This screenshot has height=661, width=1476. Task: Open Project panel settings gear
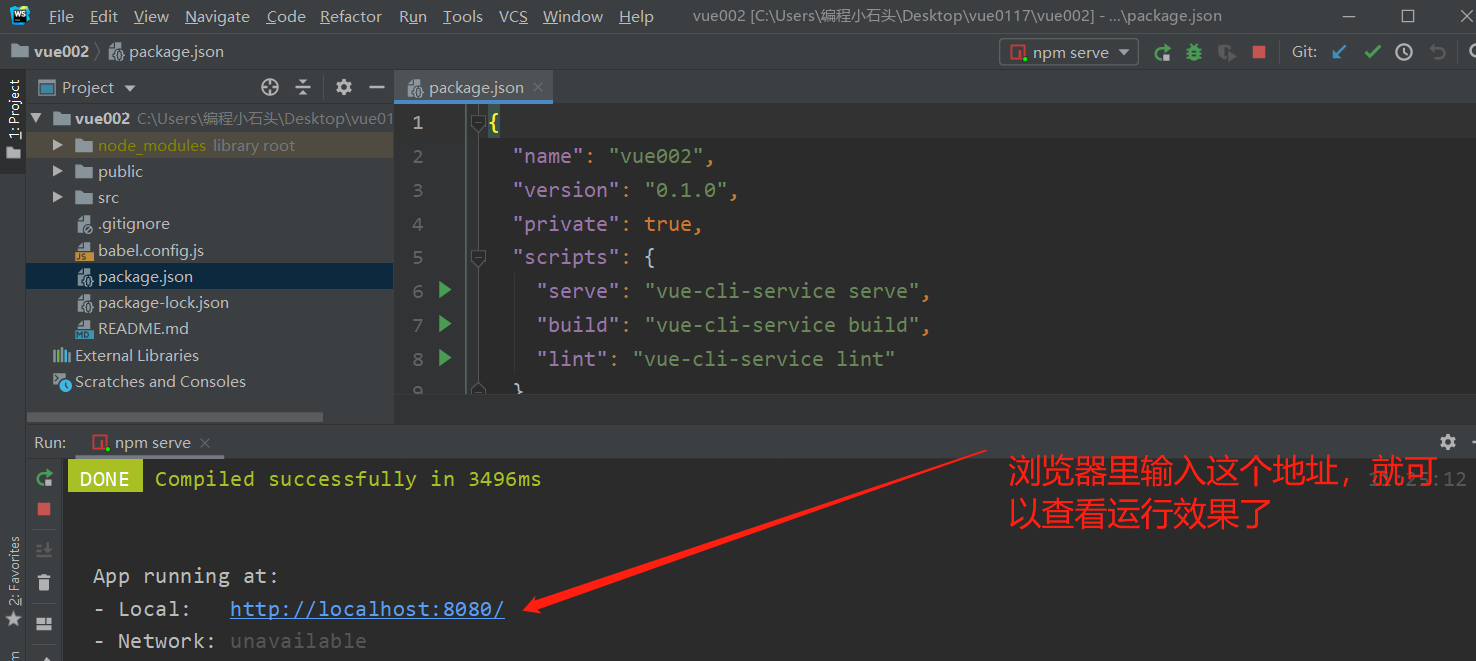click(x=344, y=87)
